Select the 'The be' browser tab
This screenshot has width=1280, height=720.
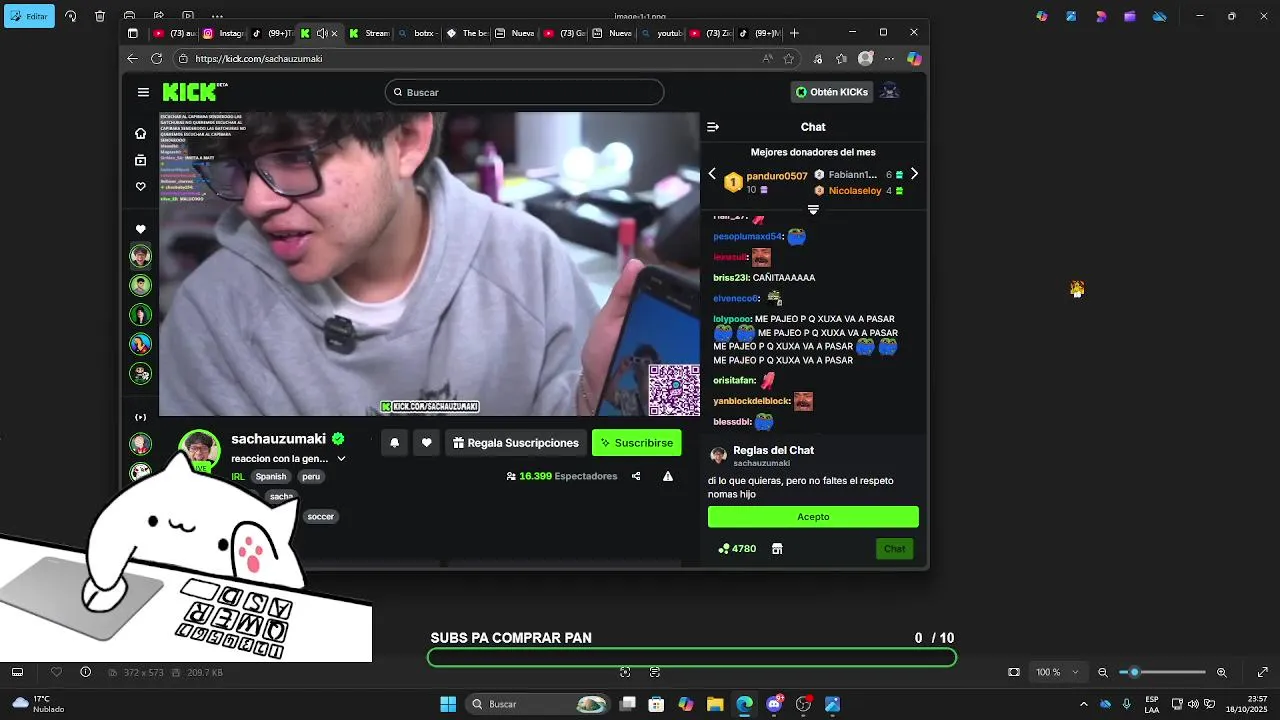(466, 33)
